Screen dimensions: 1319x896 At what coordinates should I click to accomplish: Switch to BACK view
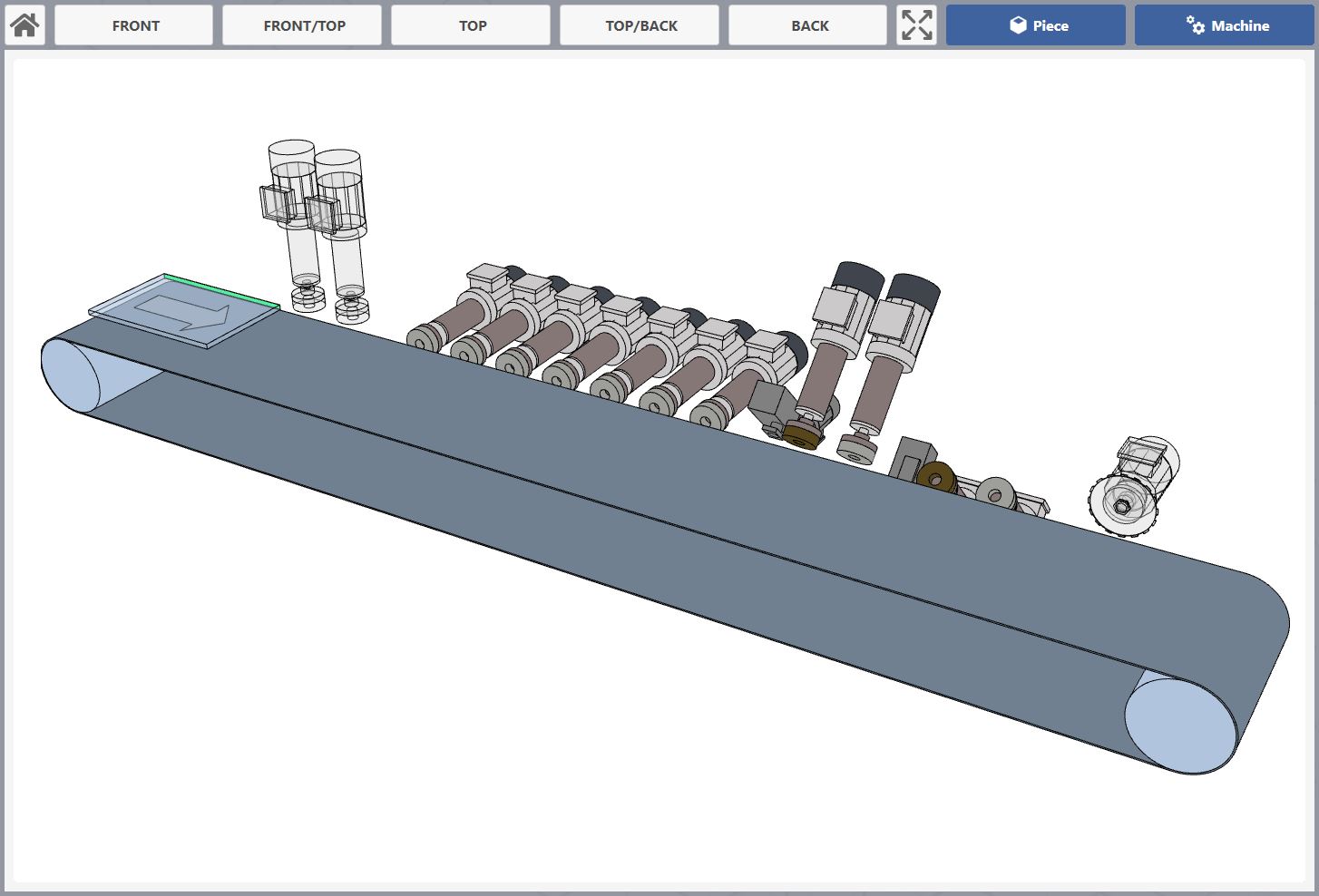(808, 25)
